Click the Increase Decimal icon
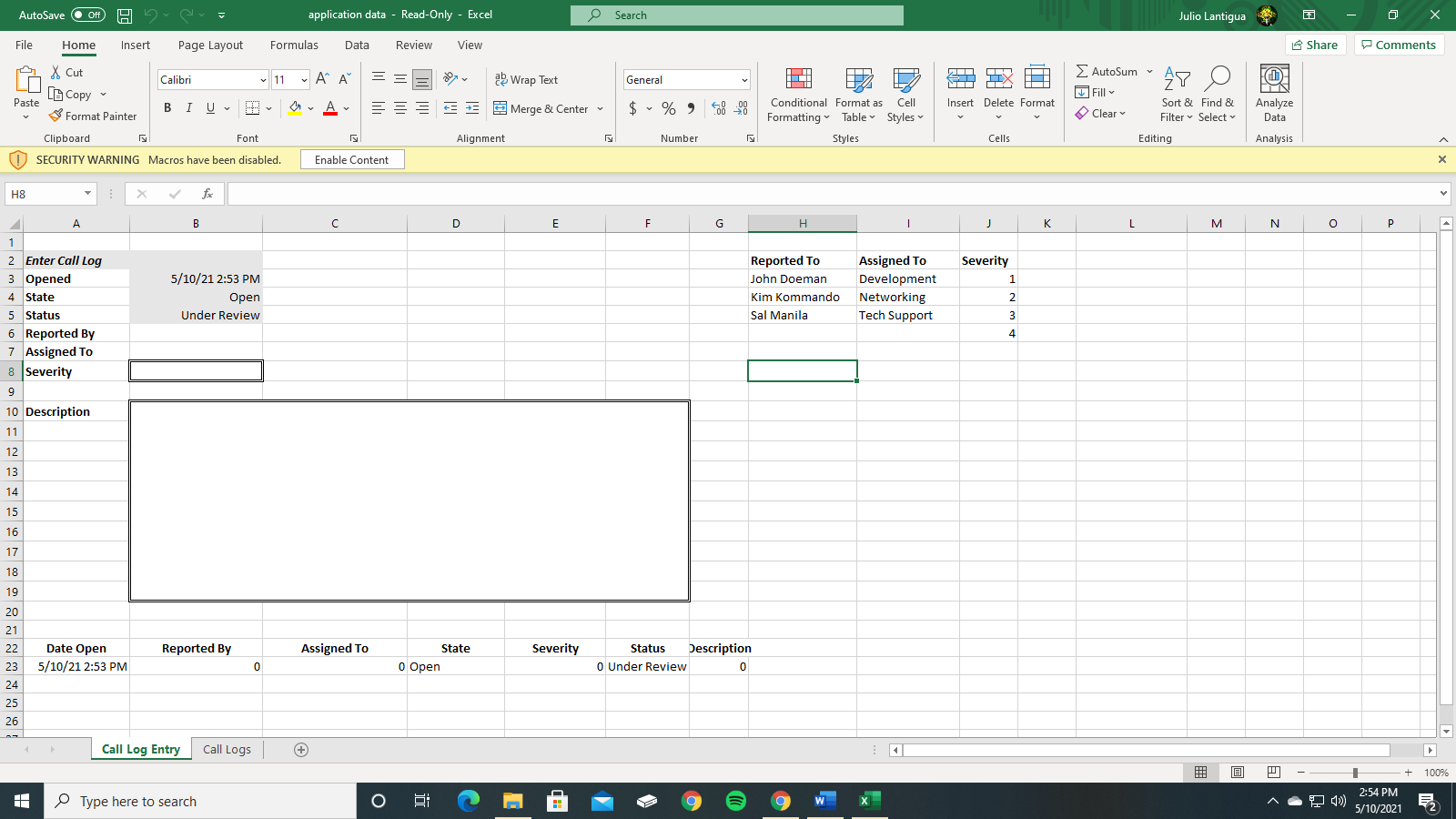1456x819 pixels. tap(719, 107)
